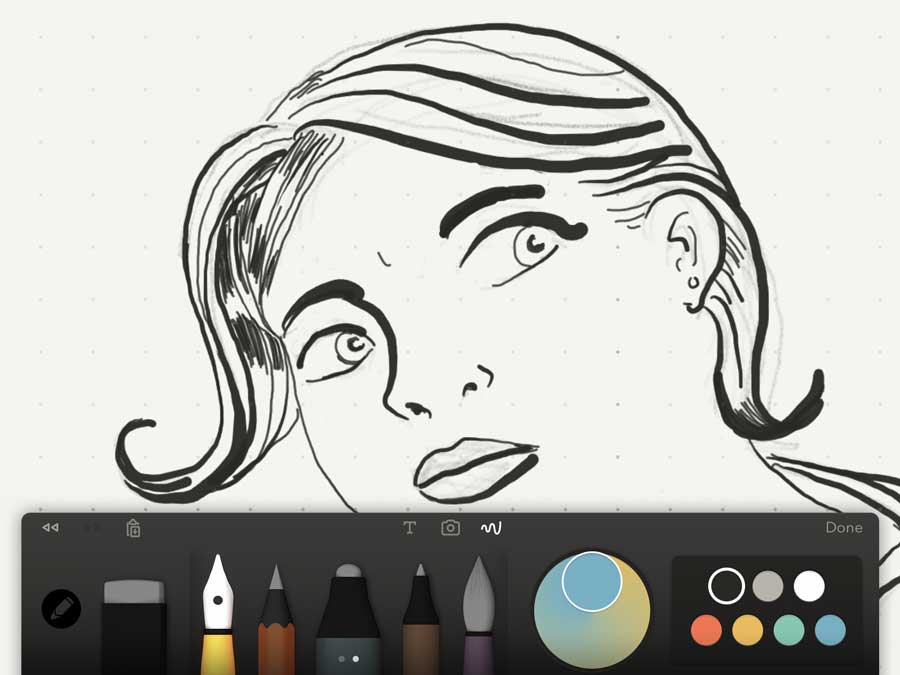This screenshot has height=675, width=900.
Task: Select the gray color swatch
Action: click(x=768, y=587)
